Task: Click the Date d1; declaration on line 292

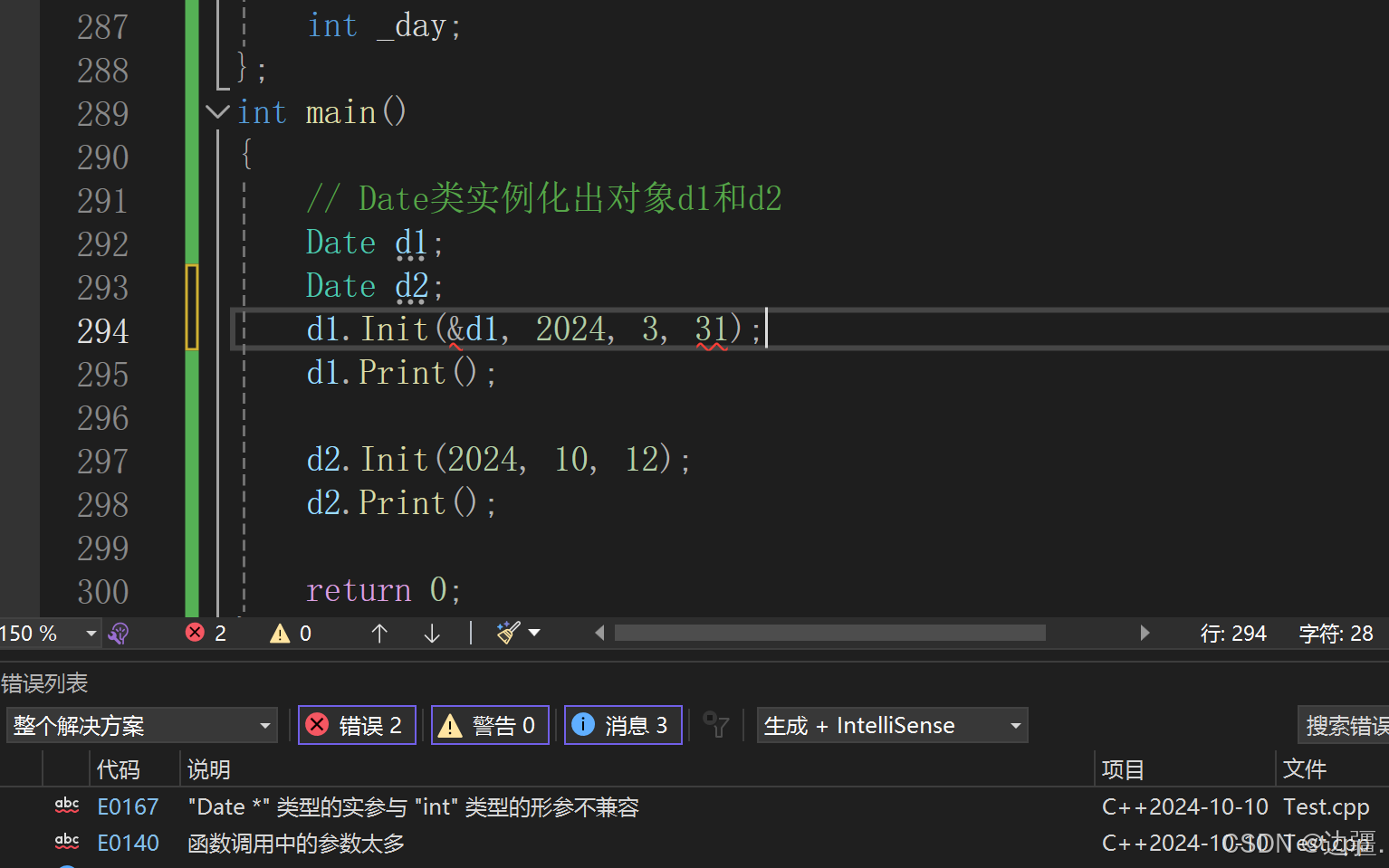Action: coord(375,243)
